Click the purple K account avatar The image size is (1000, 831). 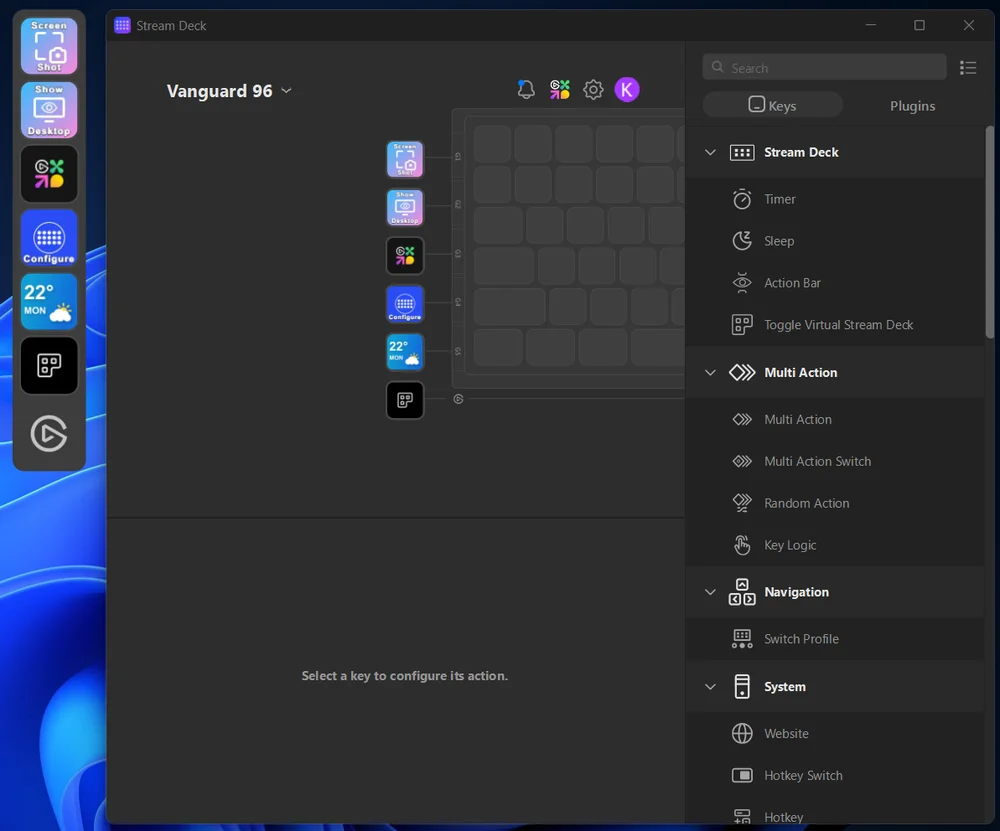[627, 89]
